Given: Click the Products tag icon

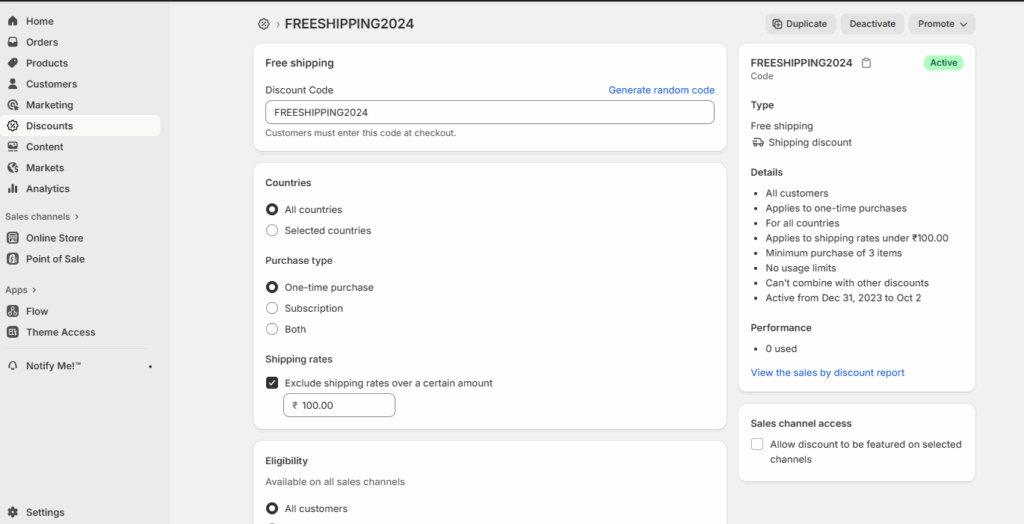Looking at the screenshot, I should click(13, 63).
